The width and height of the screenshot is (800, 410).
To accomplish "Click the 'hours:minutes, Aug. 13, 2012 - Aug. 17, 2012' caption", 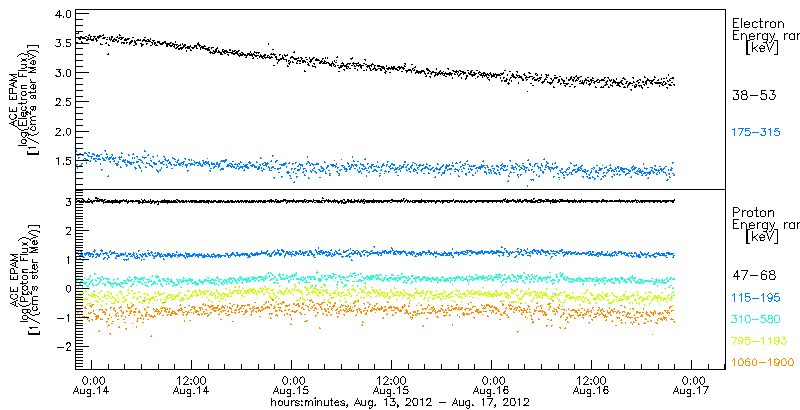I will (x=401, y=402).
